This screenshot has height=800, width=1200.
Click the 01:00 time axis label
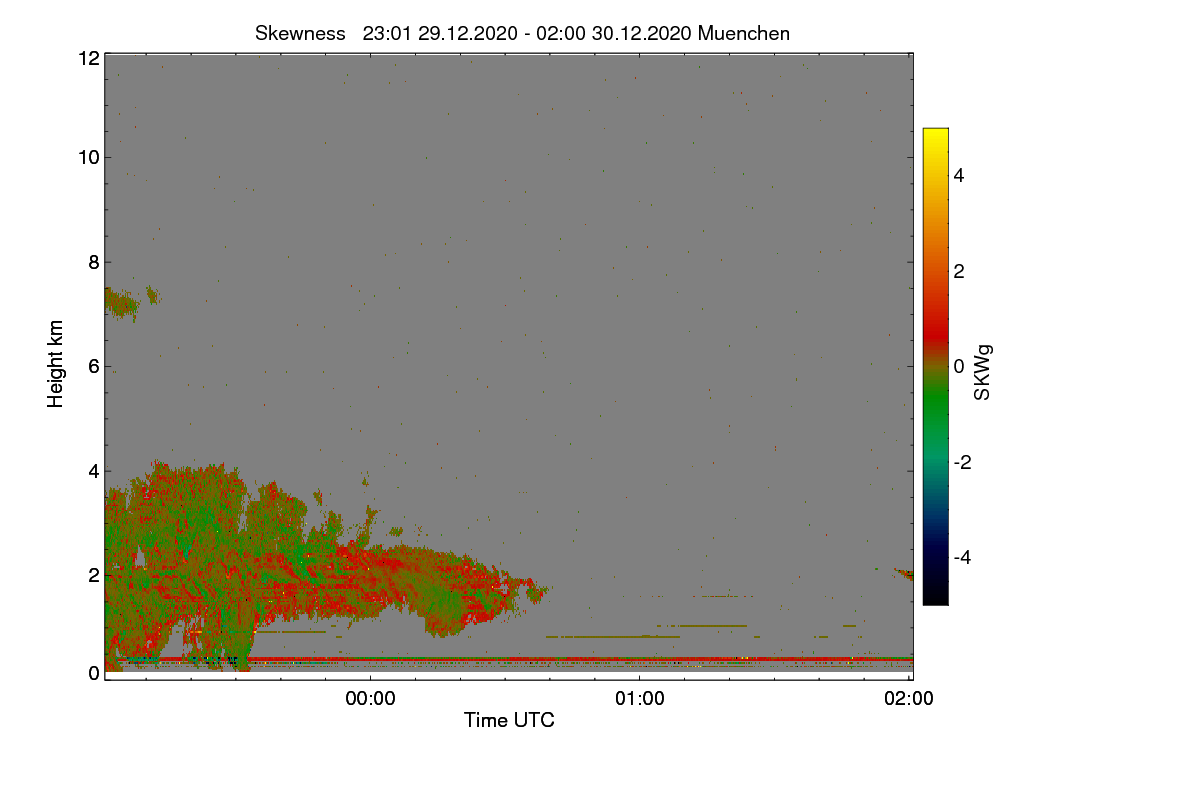pyautogui.click(x=639, y=699)
